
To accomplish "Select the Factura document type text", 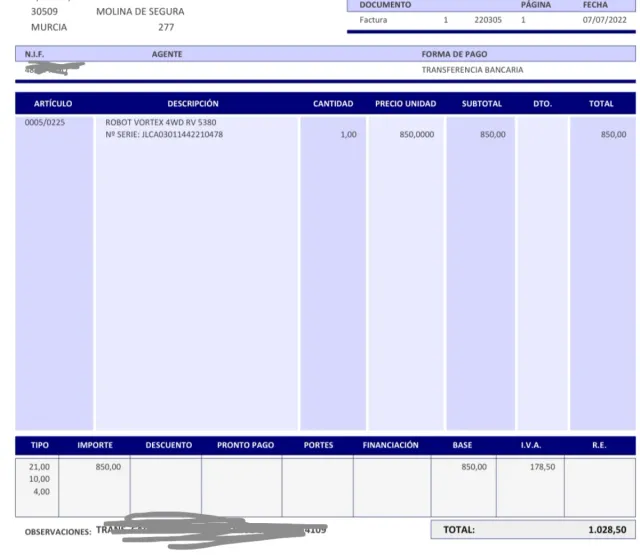I will pyautogui.click(x=374, y=20).
